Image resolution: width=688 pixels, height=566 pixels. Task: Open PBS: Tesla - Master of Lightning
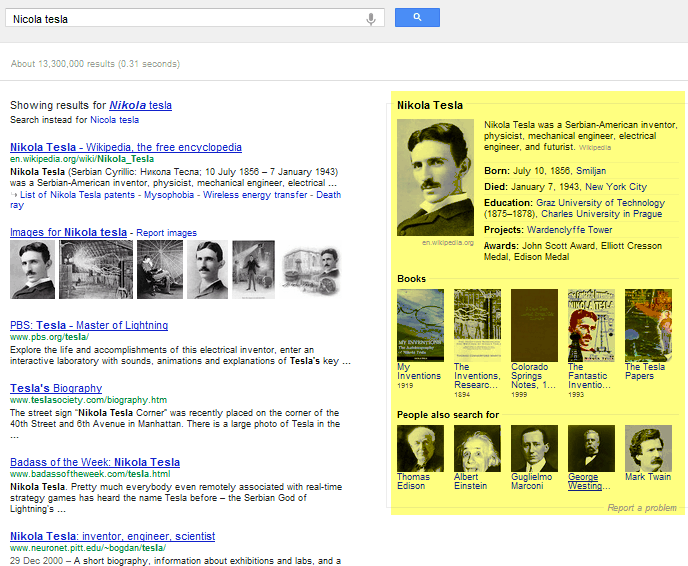pos(89,325)
